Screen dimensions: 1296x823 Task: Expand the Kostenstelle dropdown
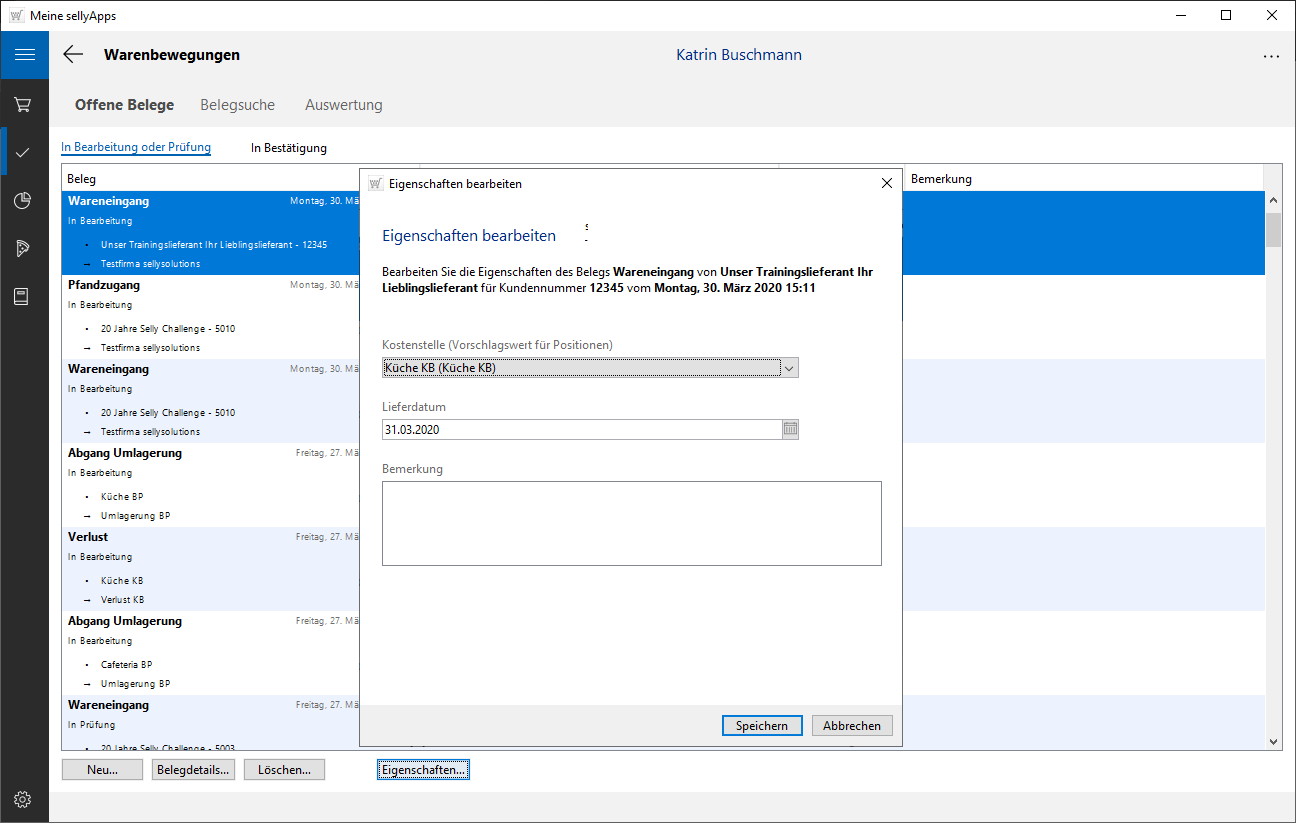789,368
